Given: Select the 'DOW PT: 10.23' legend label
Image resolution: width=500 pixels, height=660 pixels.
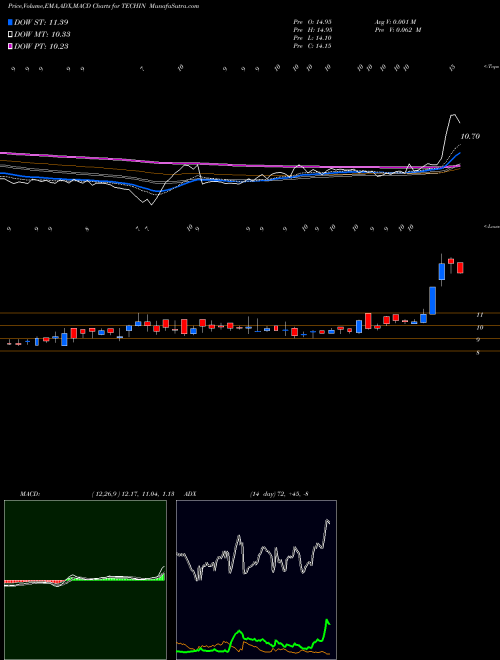Looking at the screenshot, I should point(41,46).
